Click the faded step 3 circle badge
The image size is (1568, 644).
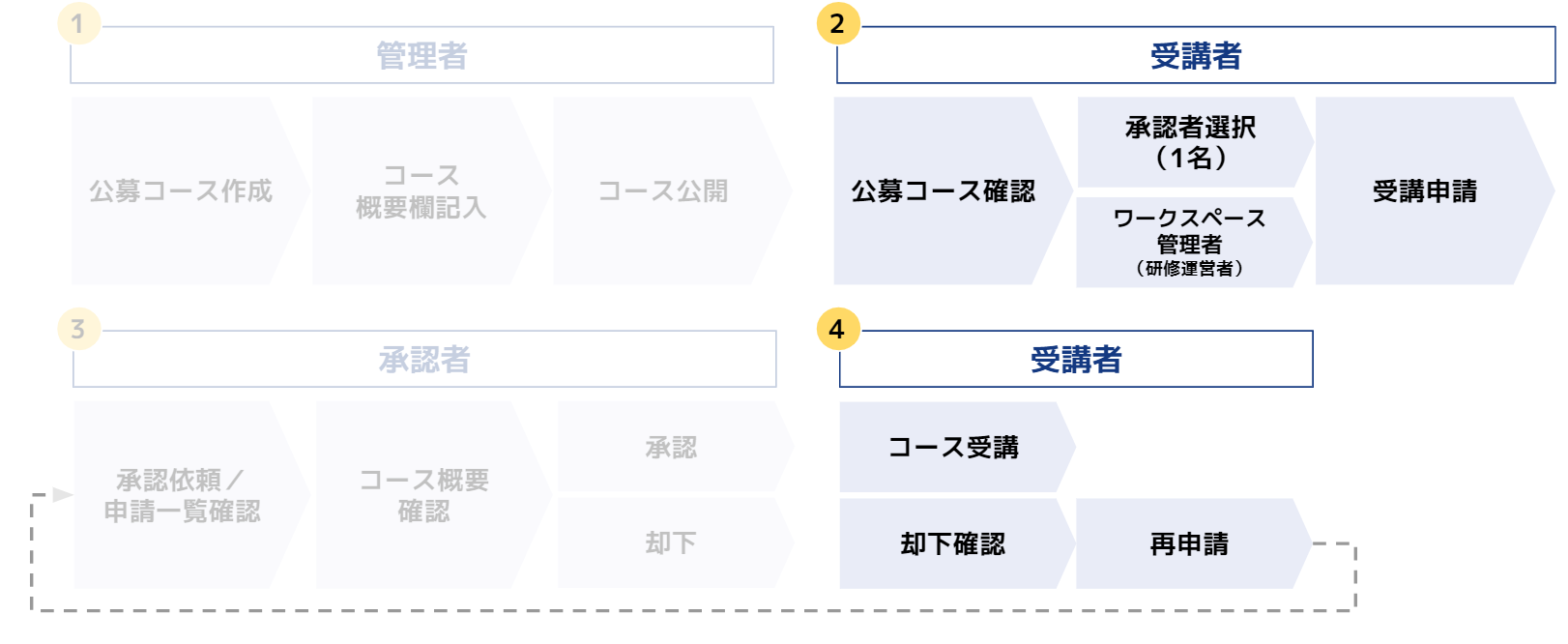[x=78, y=329]
